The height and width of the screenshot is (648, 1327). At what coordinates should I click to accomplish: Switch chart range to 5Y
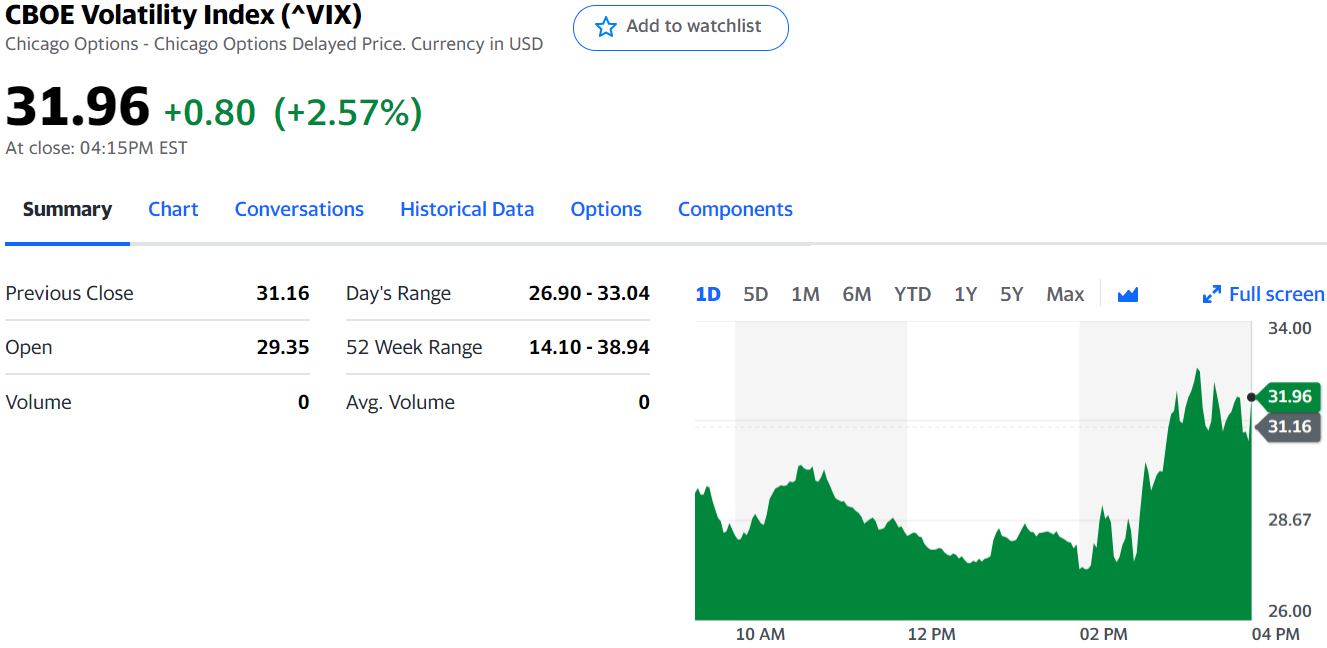pyautogui.click(x=1011, y=294)
